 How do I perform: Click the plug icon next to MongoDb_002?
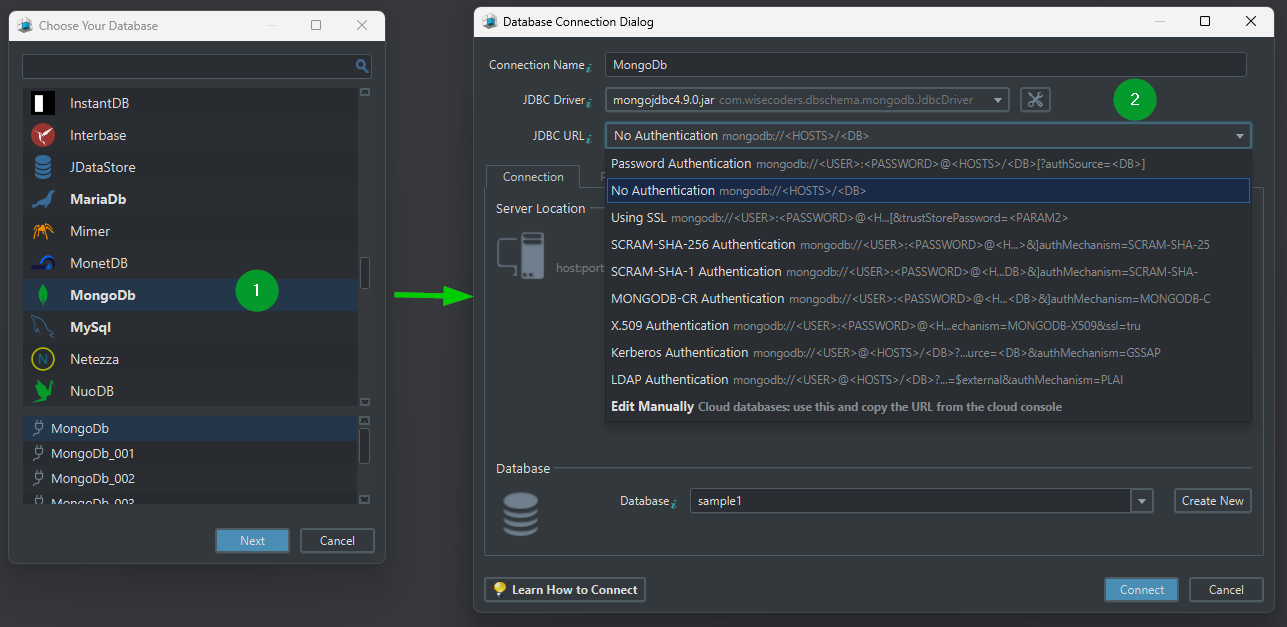(x=39, y=478)
